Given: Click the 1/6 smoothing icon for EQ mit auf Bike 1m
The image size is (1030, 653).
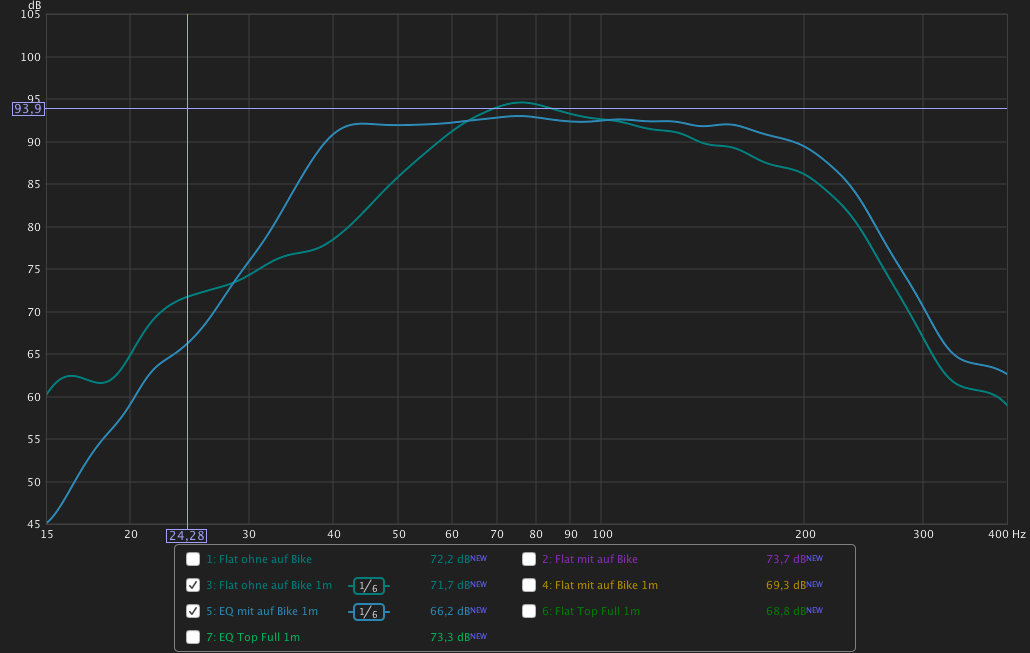Looking at the screenshot, I should click(368, 612).
